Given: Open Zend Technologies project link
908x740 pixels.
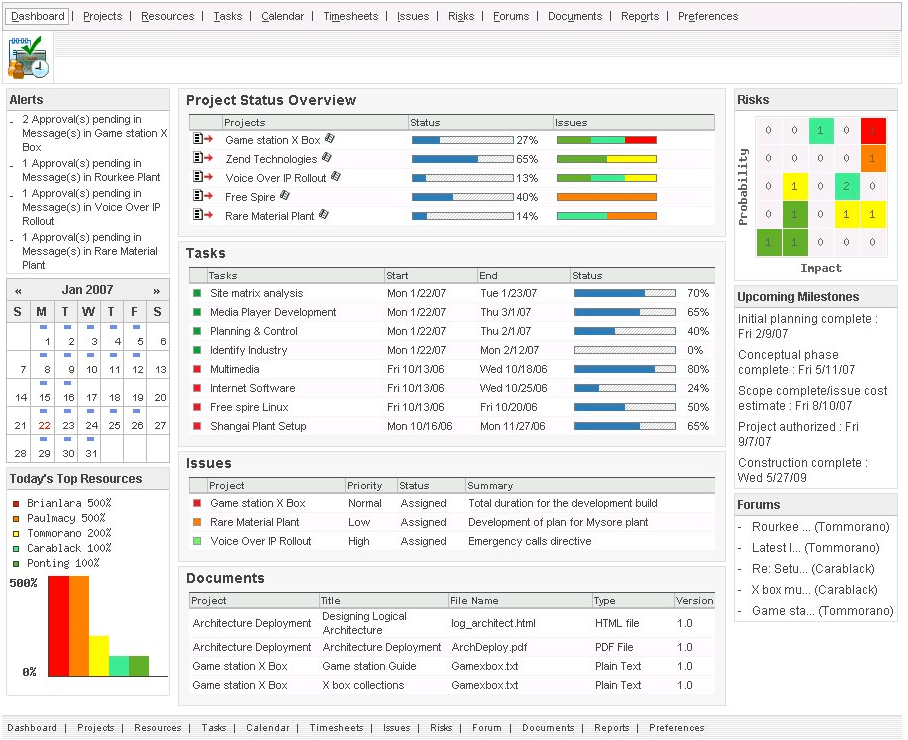Looking at the screenshot, I should pos(271,159).
